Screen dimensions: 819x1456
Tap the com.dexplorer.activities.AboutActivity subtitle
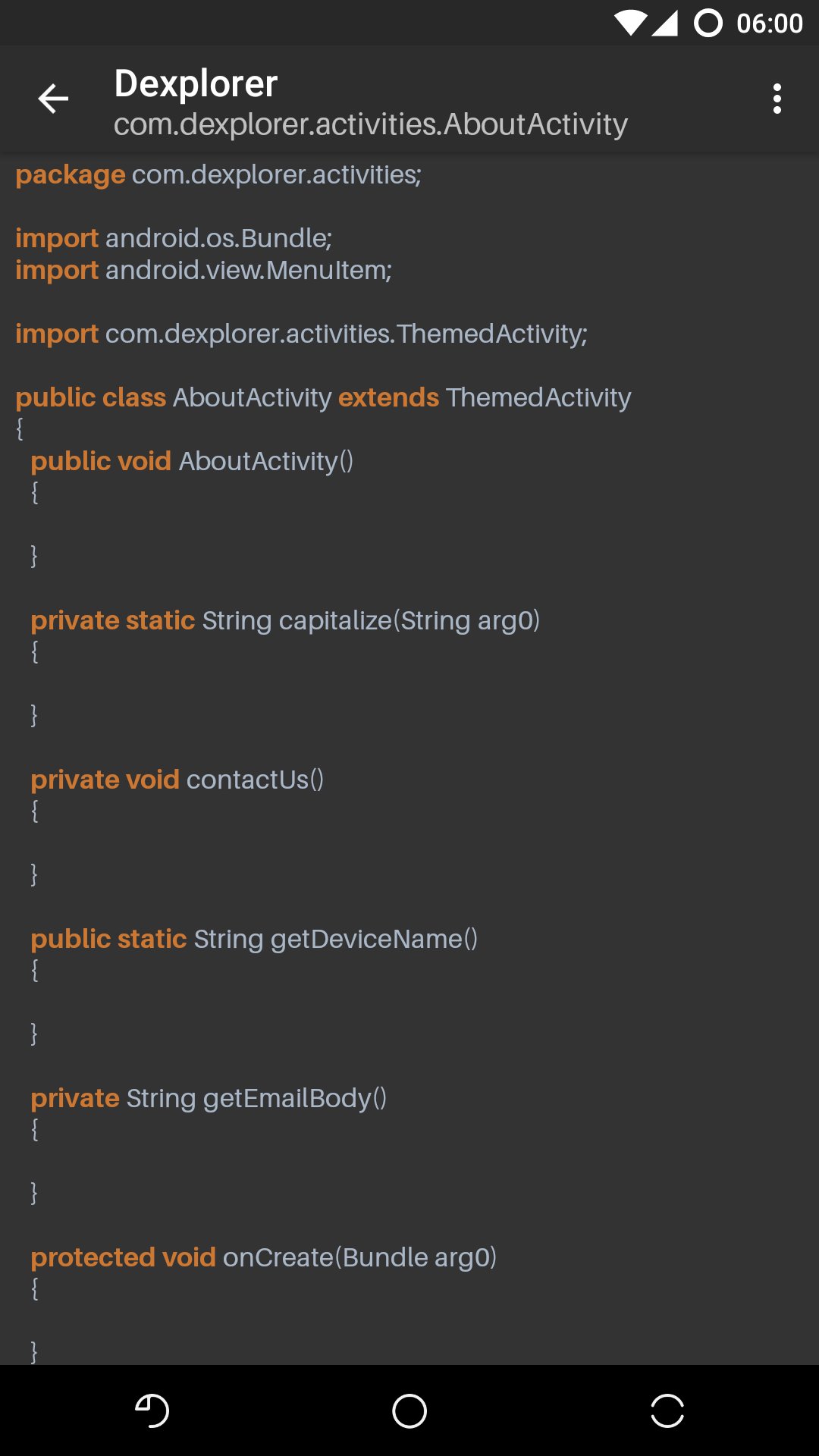[371, 124]
